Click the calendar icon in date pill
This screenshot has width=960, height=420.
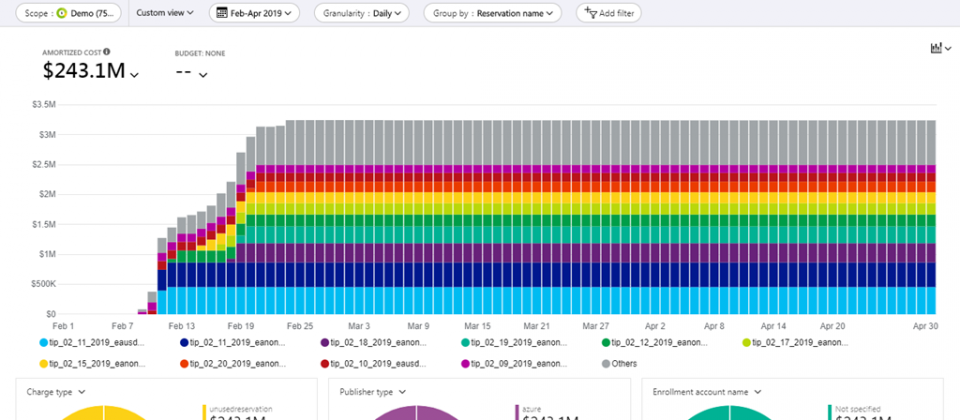(x=222, y=13)
